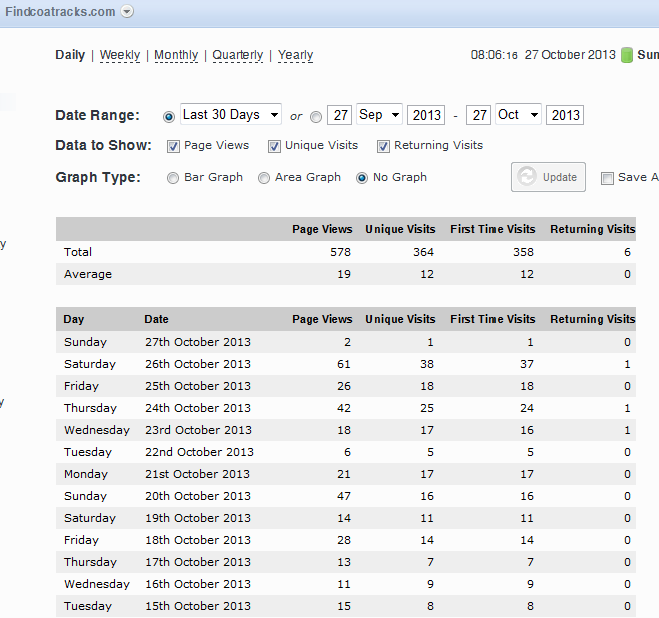Click the Total page views value 578

click(x=340, y=252)
